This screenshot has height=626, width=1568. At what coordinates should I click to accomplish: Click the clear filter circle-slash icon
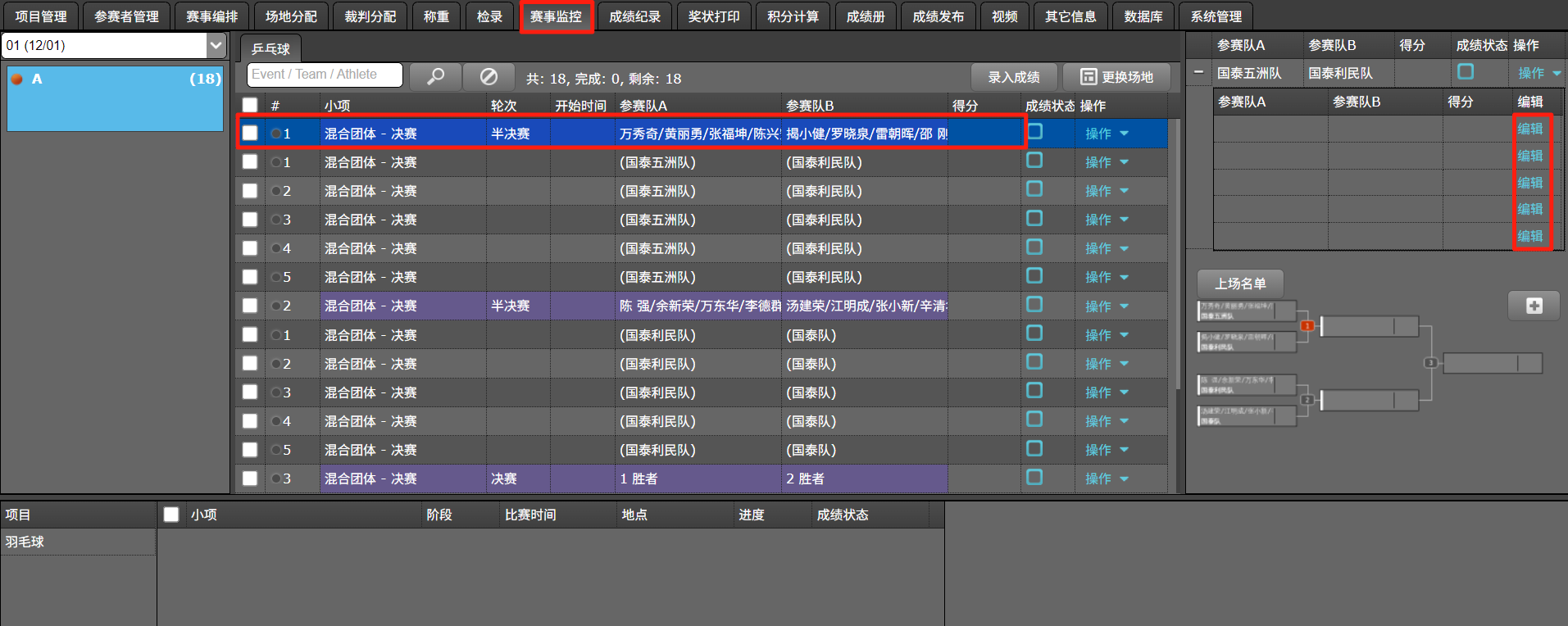tap(489, 76)
